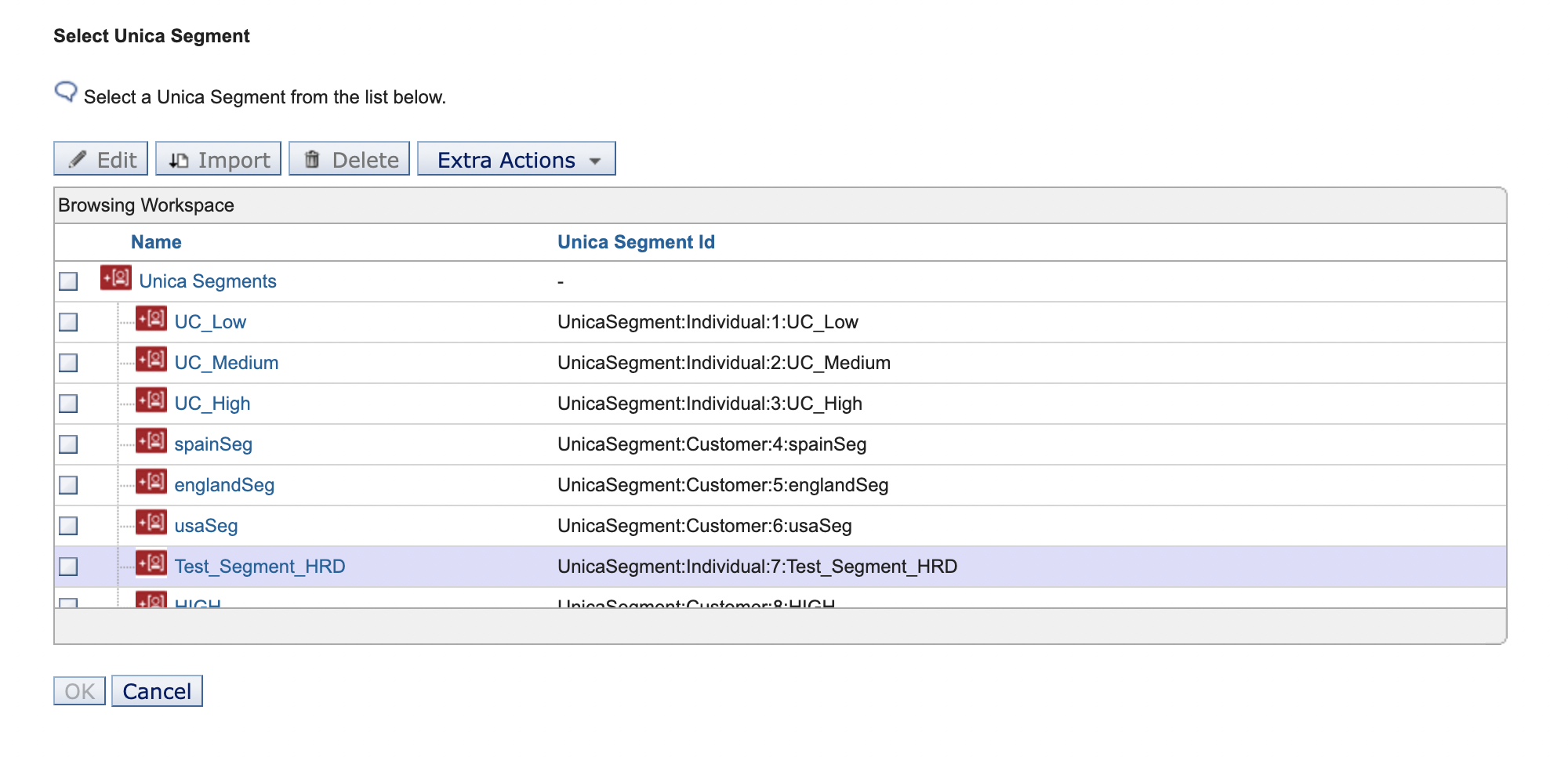
Task: Sort the list by Name
Action: click(155, 241)
